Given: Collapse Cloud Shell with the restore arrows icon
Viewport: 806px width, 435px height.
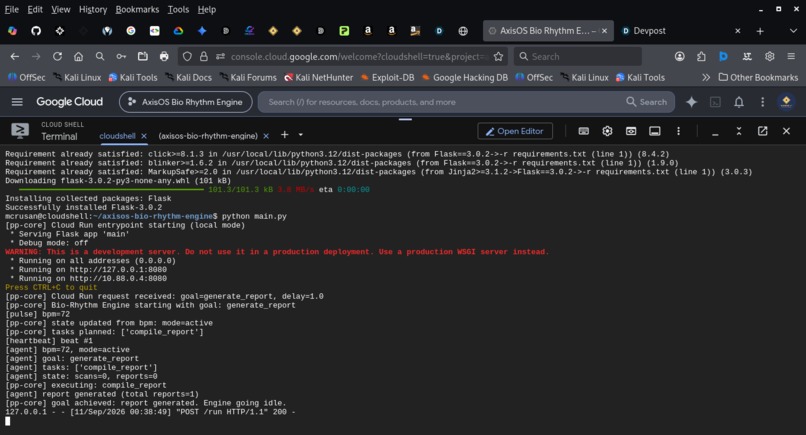Looking at the screenshot, I should click(x=739, y=131).
